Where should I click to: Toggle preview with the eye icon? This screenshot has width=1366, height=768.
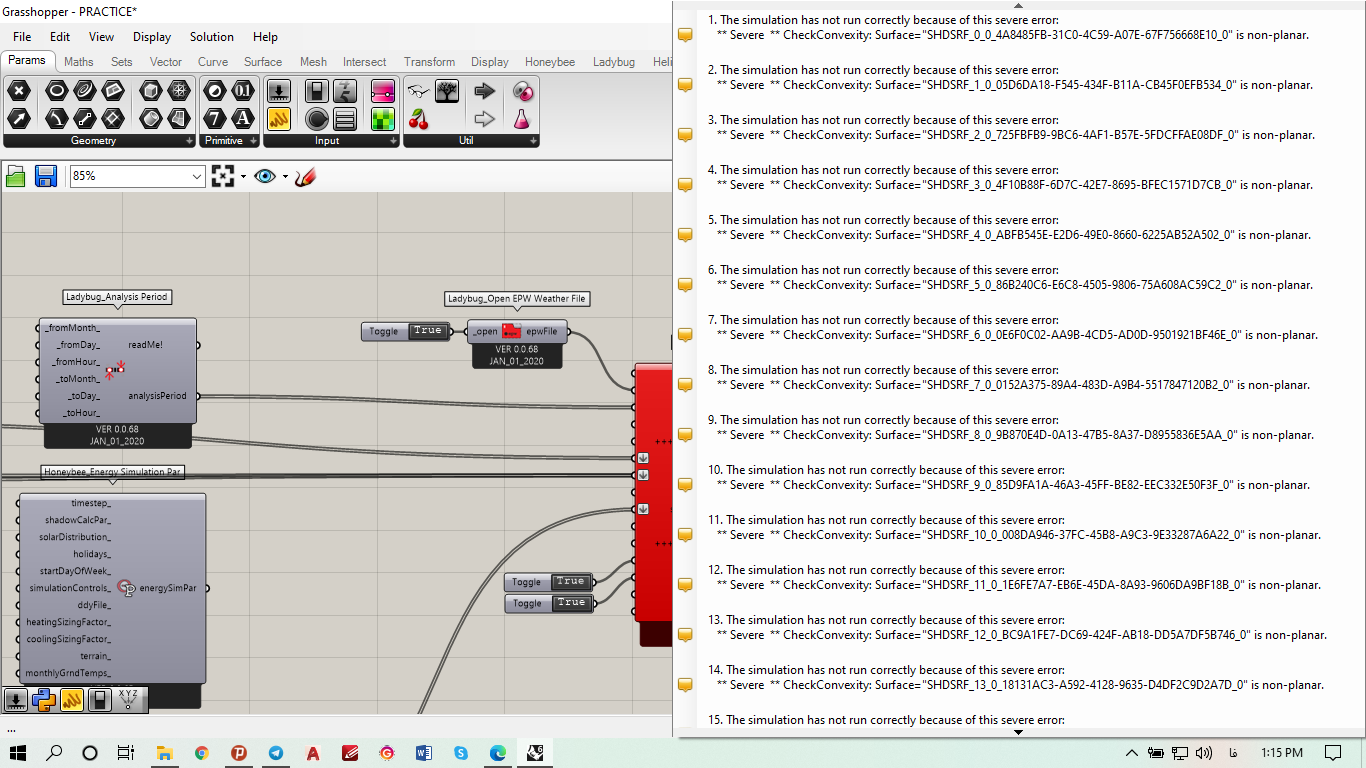pos(264,177)
